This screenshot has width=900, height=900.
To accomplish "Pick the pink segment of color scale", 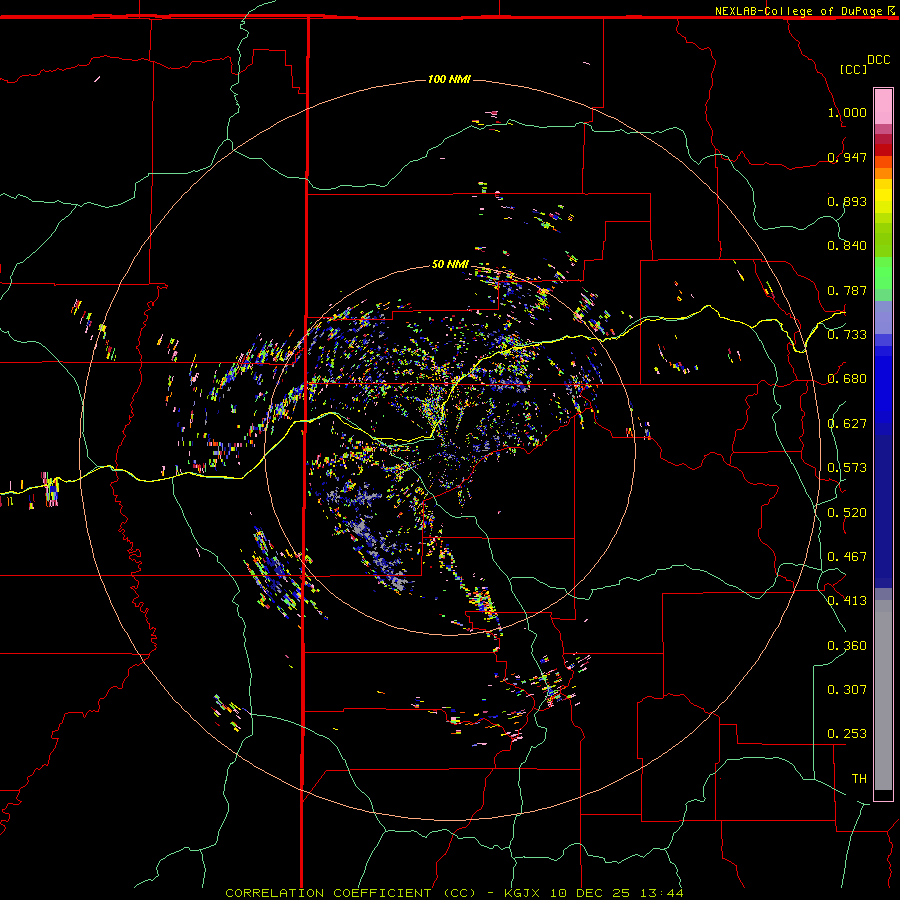I will click(x=883, y=107).
